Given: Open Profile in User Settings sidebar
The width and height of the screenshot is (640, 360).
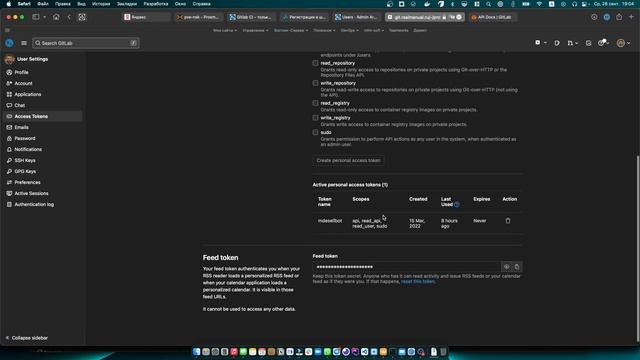Looking at the screenshot, I should pyautogui.click(x=21, y=72).
